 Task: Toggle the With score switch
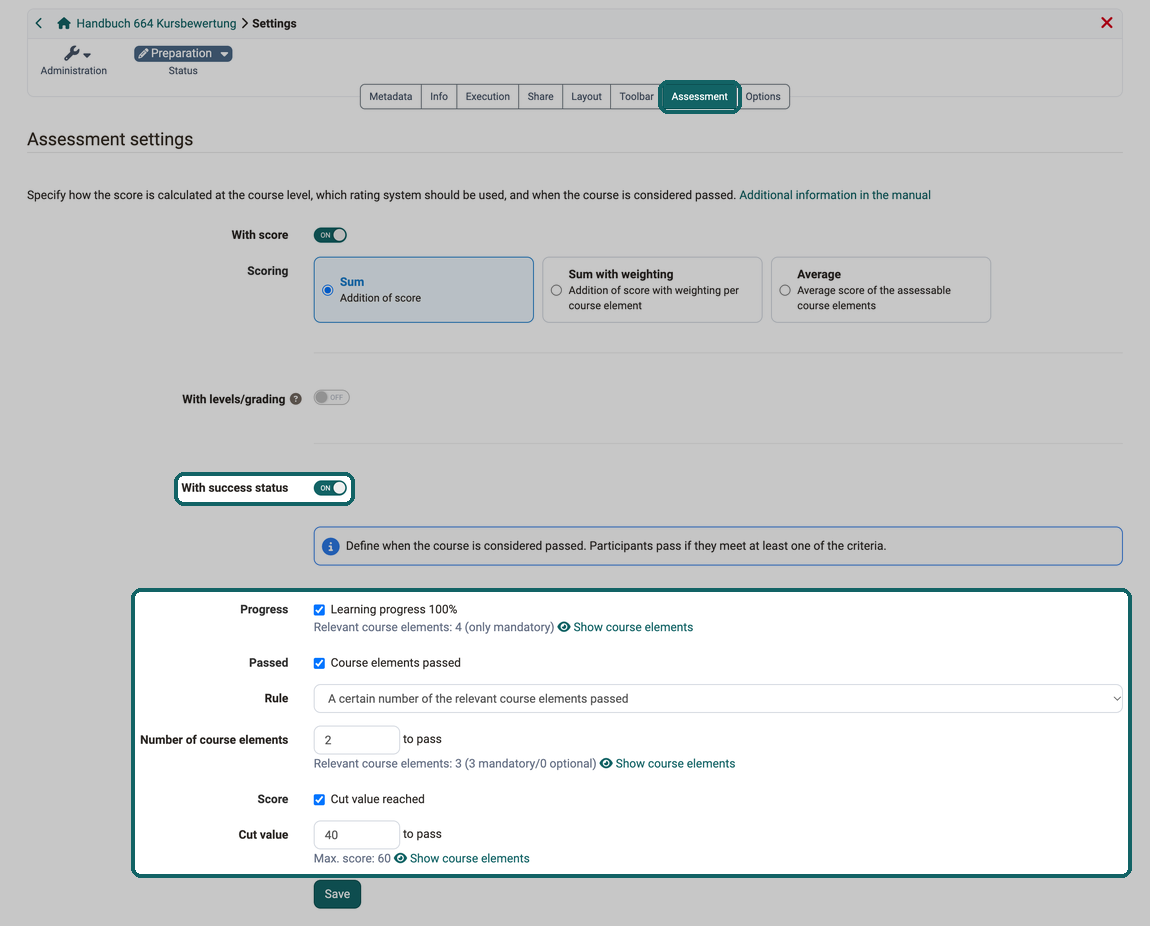330,235
